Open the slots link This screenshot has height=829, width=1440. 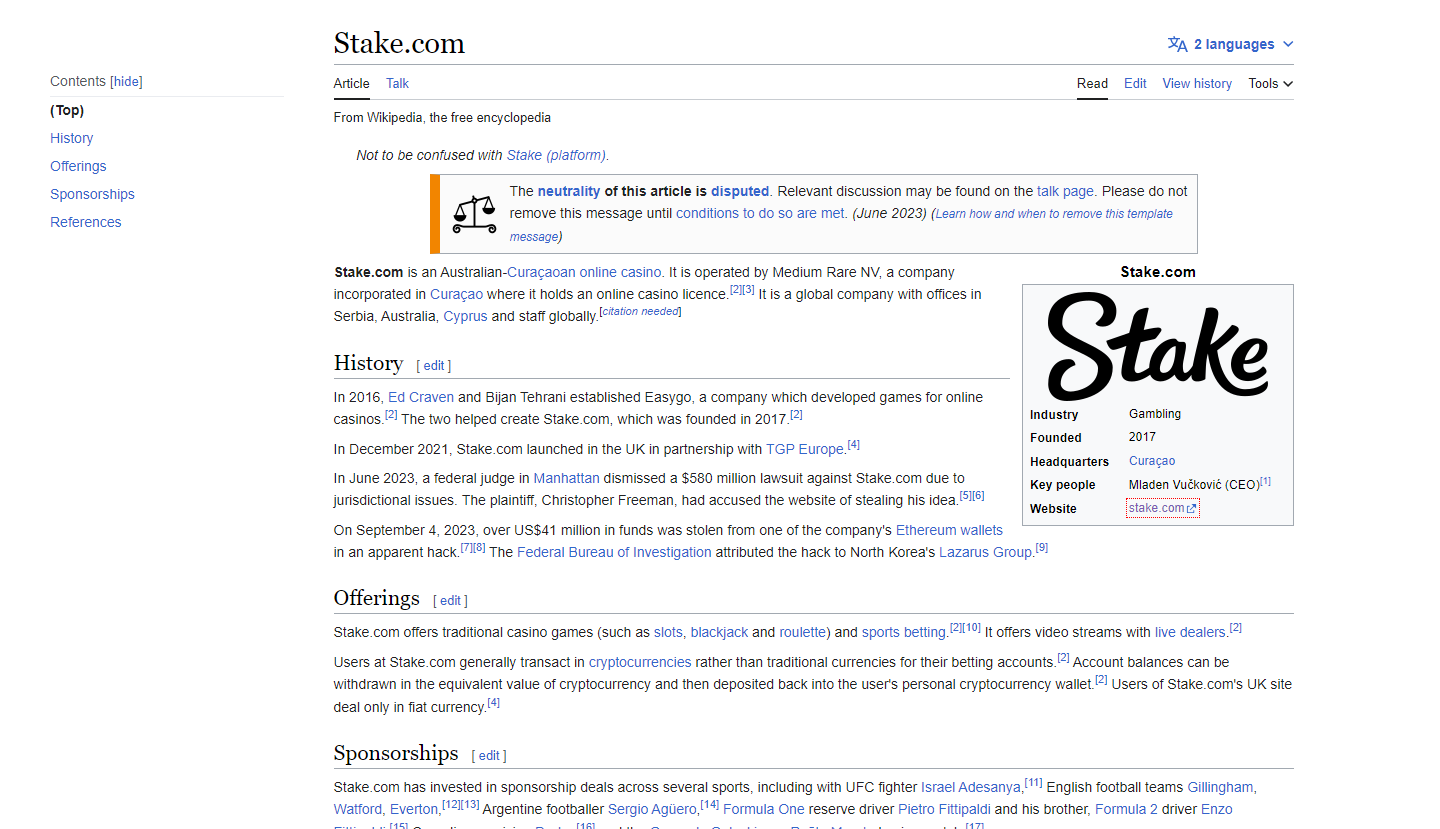pyautogui.click(x=668, y=632)
